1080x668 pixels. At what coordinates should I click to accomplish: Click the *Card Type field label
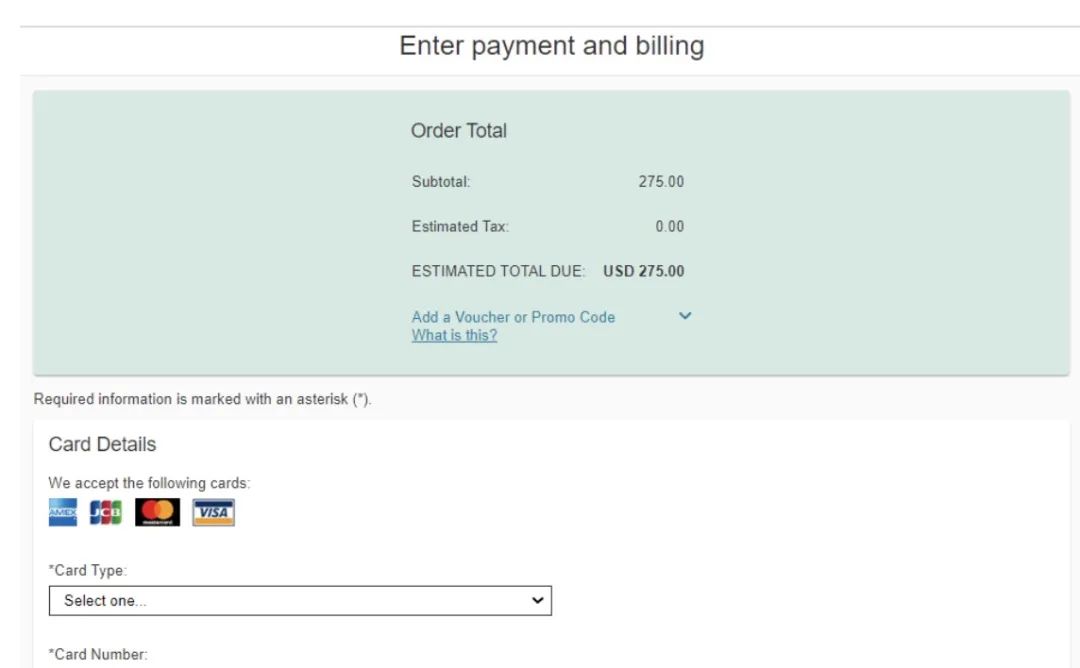88,571
